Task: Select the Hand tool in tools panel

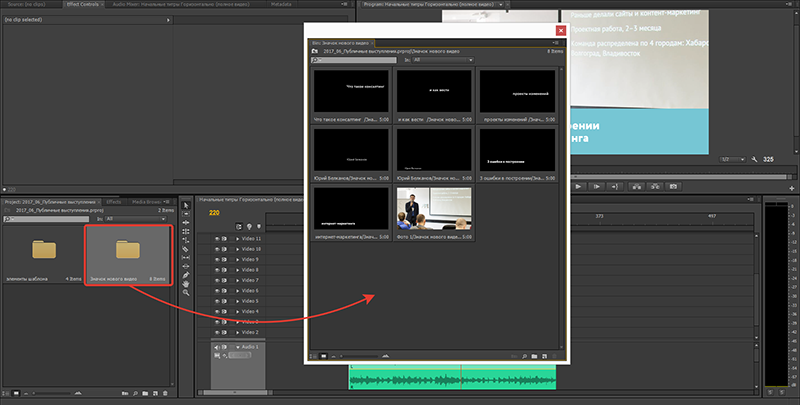Action: [x=186, y=284]
